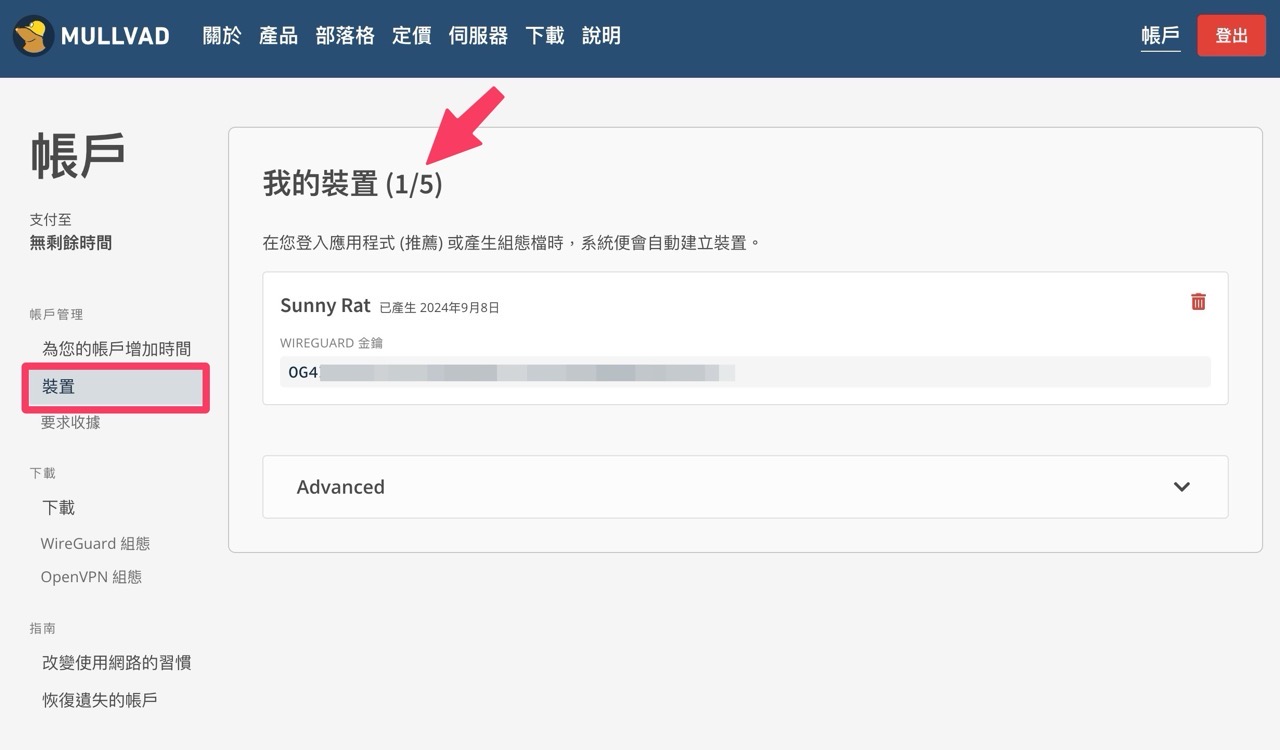This screenshot has height=750, width=1280.
Task: Click the 無剩餘時間 status text
Action: 71,243
